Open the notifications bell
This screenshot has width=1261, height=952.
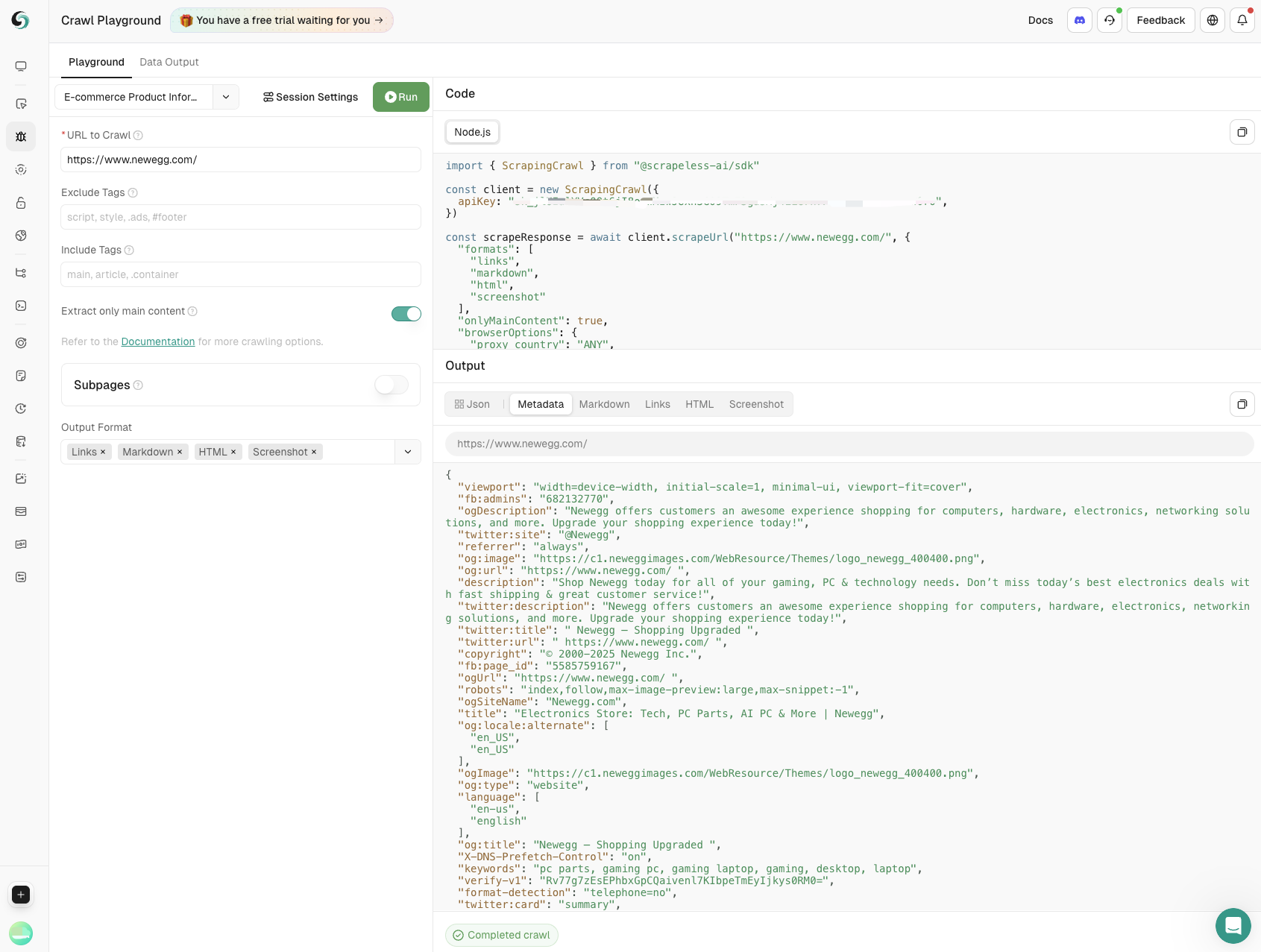1242,20
